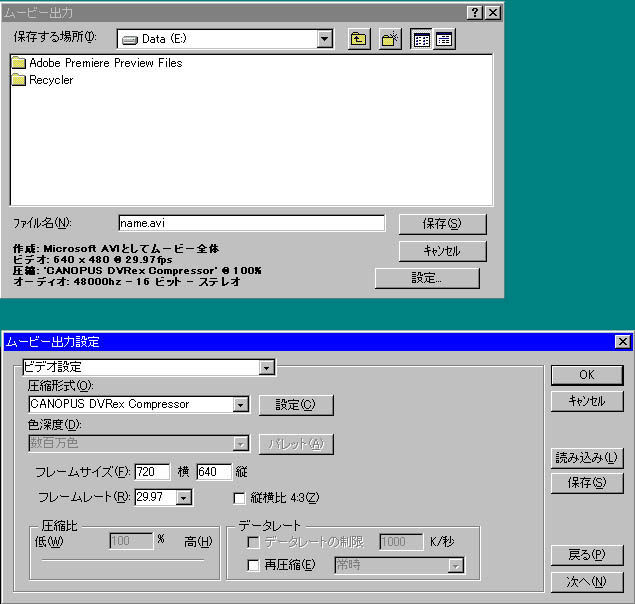Switch to list view icon
Image resolution: width=635 pixels, height=604 pixels.
click(x=422, y=39)
